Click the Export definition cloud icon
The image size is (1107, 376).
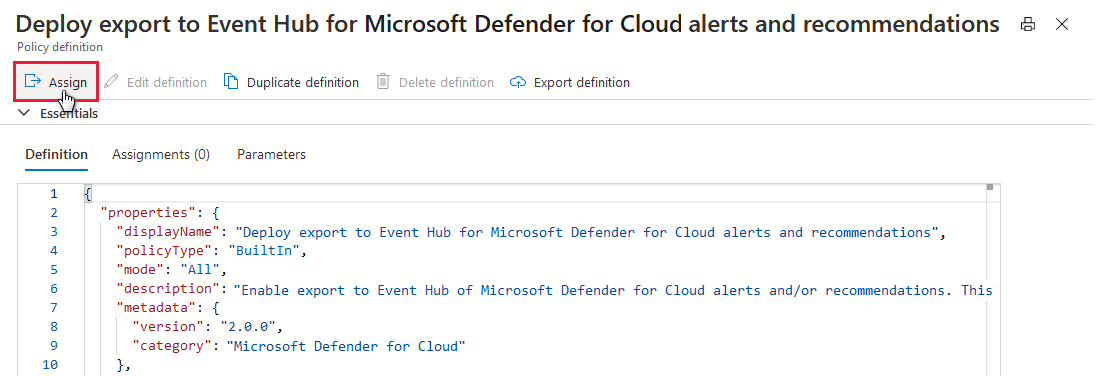[517, 83]
